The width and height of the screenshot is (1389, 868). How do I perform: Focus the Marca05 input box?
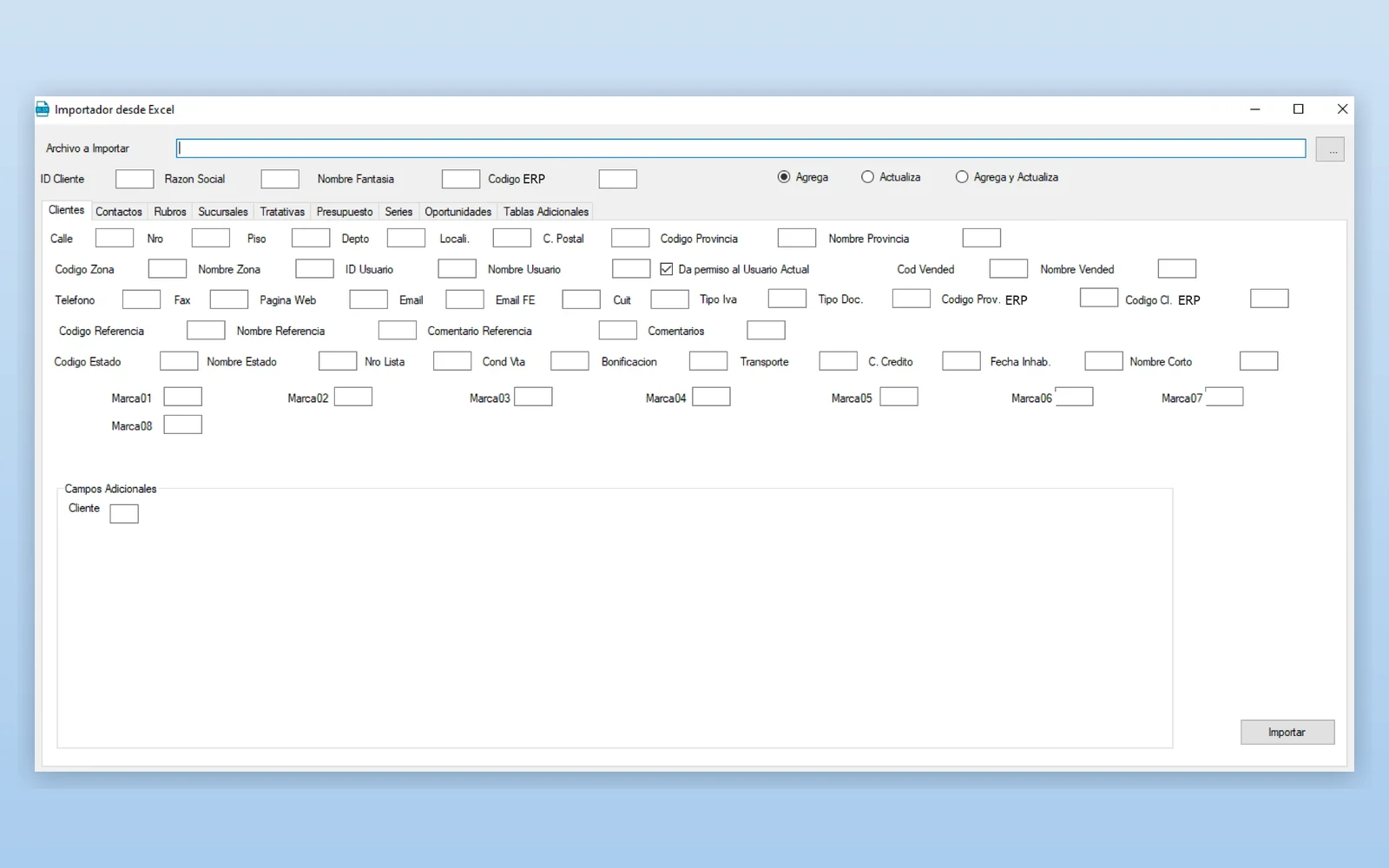(x=899, y=398)
